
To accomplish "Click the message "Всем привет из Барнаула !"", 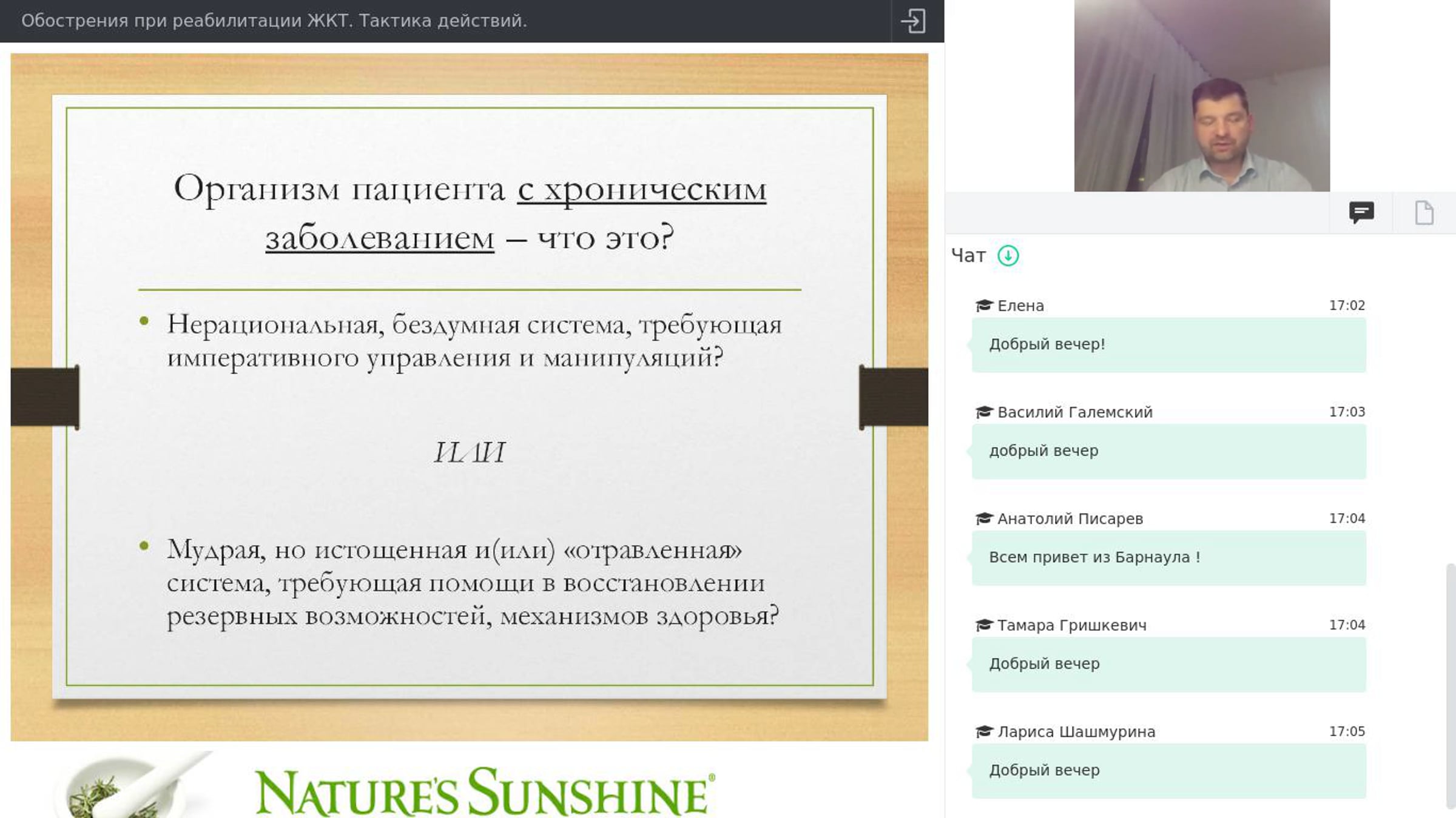I will (1169, 558).
